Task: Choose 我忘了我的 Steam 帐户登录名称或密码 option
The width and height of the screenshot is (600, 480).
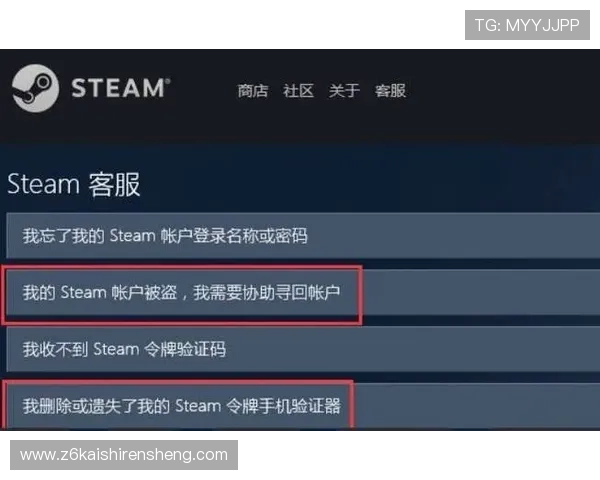Action: (x=303, y=236)
